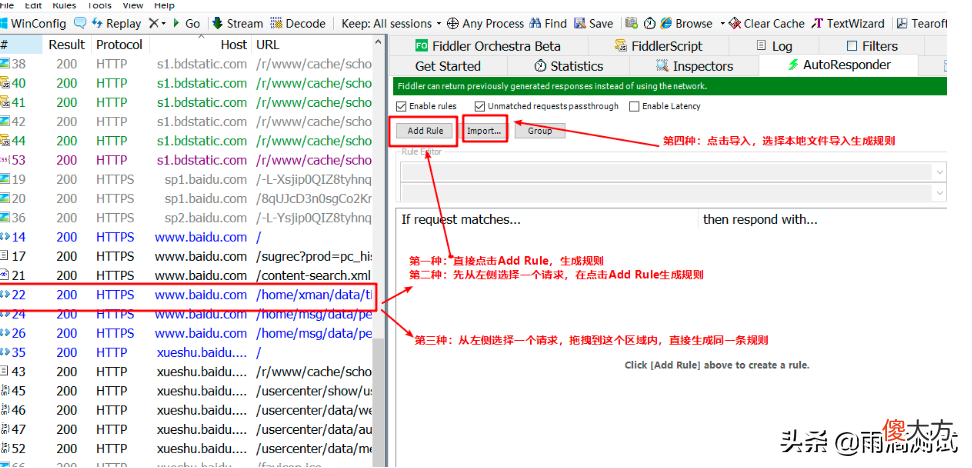The width and height of the screenshot is (972, 468).
Task: Click the CSS icon of session 53
Action: [5, 160]
